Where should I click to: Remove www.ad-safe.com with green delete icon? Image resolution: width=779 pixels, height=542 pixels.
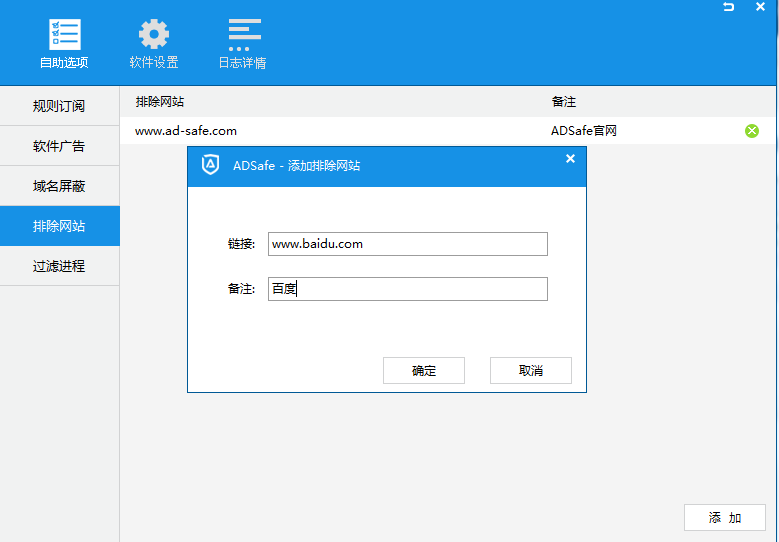point(752,131)
